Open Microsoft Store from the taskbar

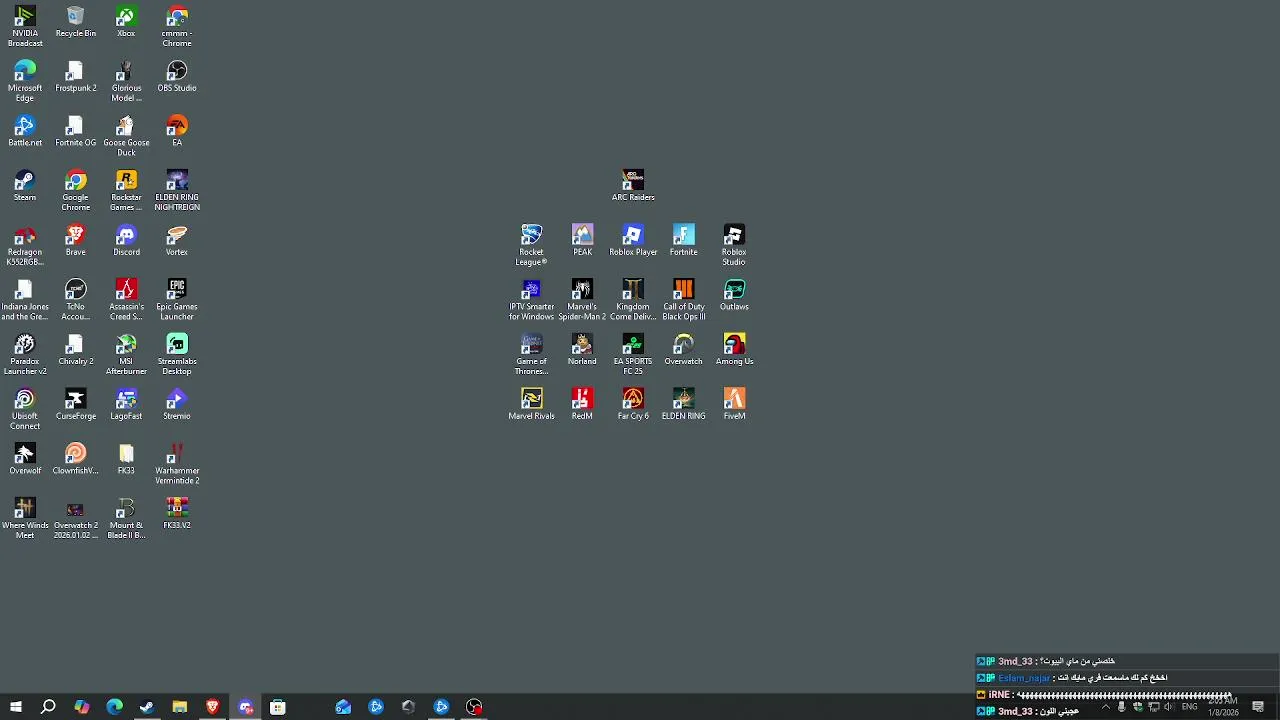pos(277,707)
